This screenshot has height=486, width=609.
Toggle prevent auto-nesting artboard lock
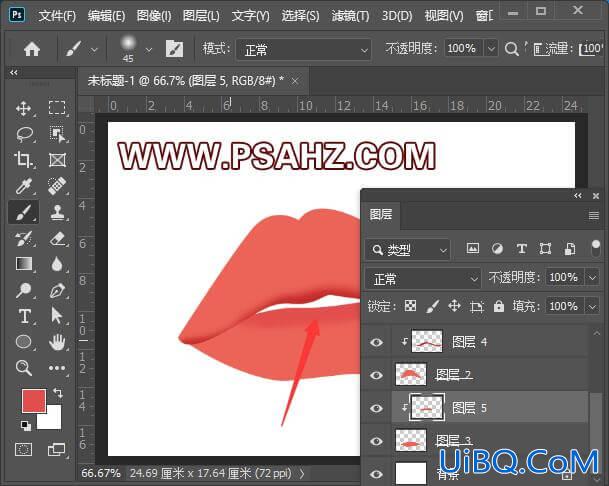[x=477, y=307]
